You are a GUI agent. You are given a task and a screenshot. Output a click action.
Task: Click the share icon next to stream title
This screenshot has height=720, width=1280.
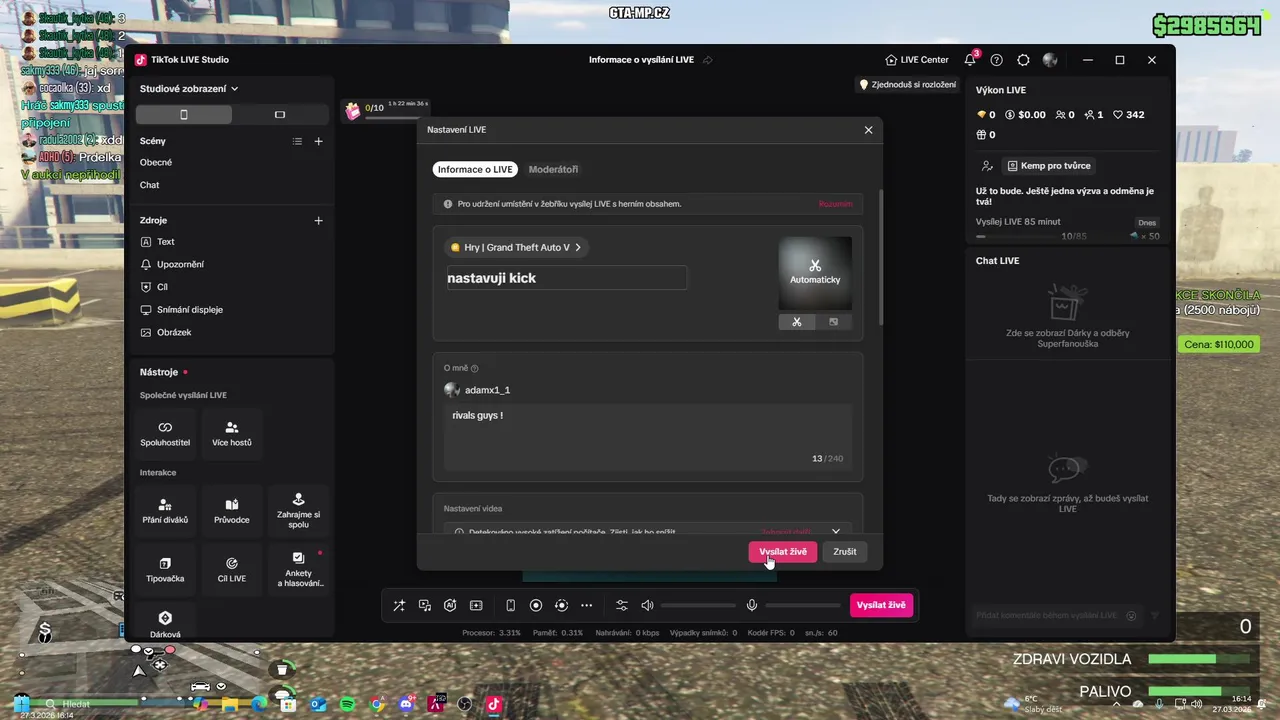pyautogui.click(x=708, y=60)
